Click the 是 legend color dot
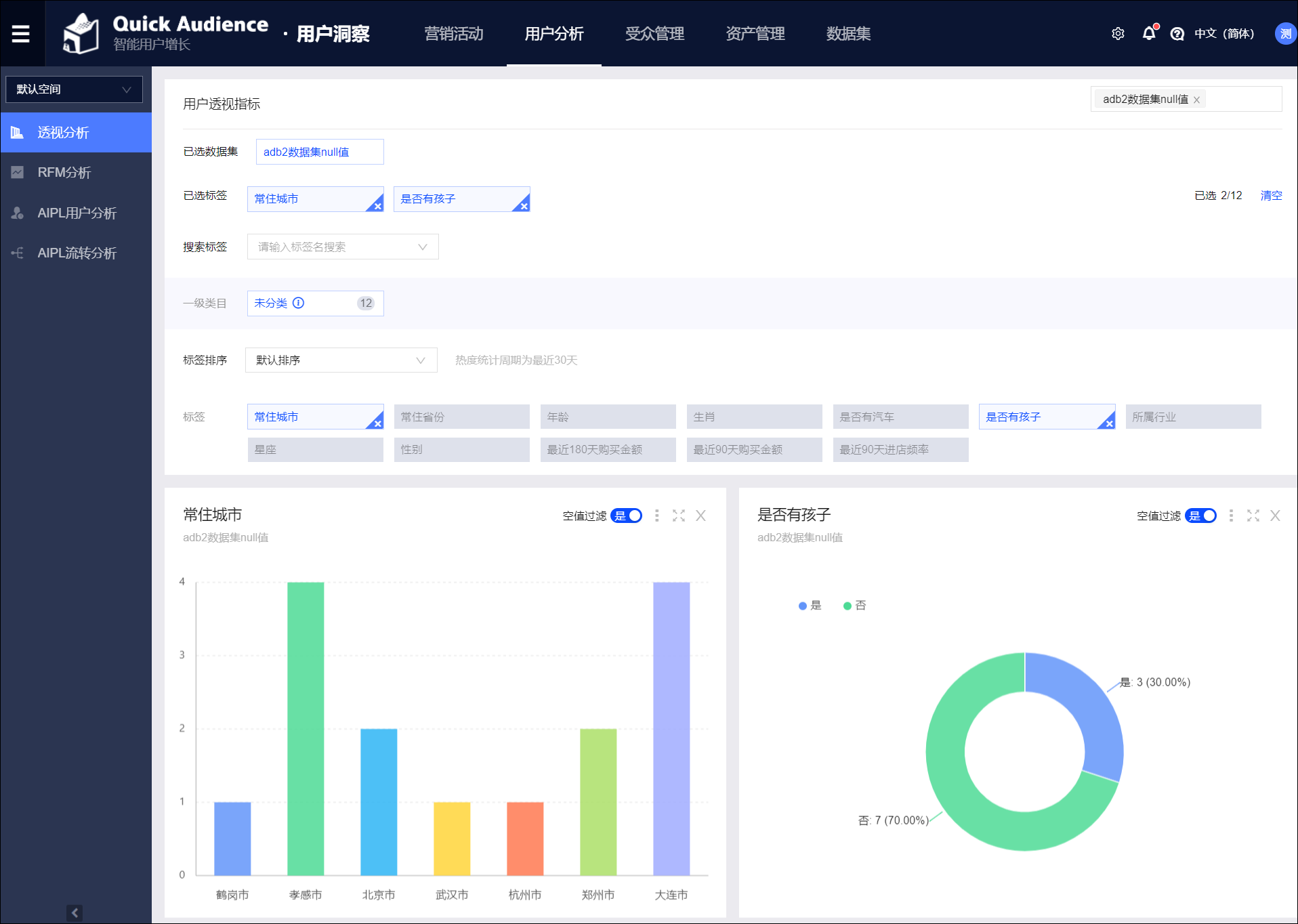The height and width of the screenshot is (924, 1298). click(803, 606)
